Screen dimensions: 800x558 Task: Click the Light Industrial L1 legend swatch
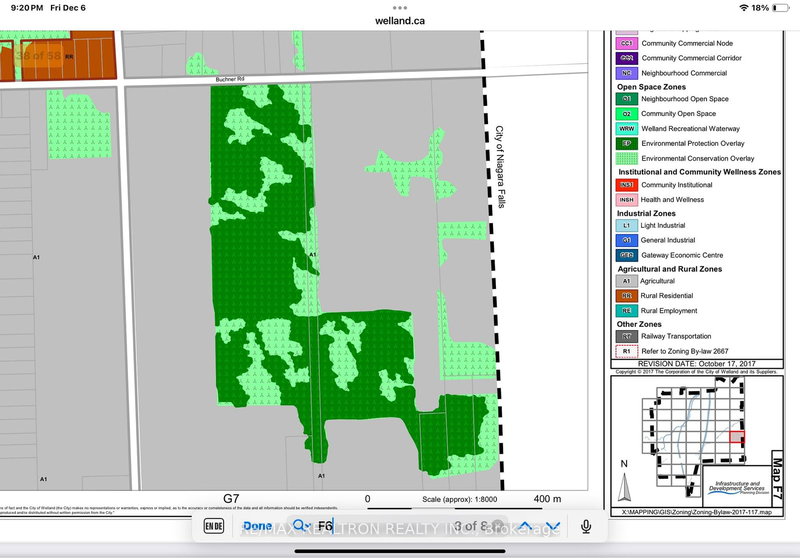coord(626,227)
